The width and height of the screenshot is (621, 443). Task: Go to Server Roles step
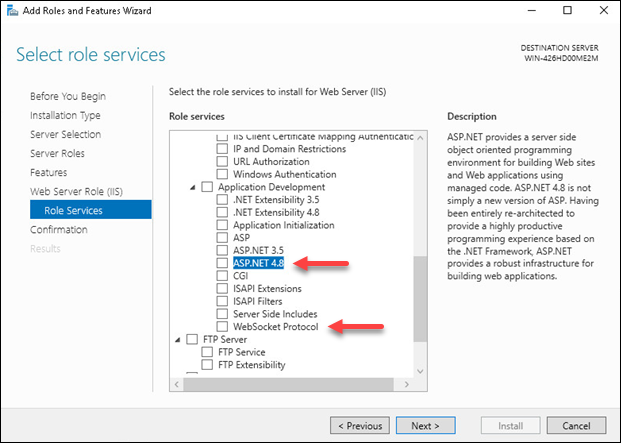pyautogui.click(x=57, y=153)
